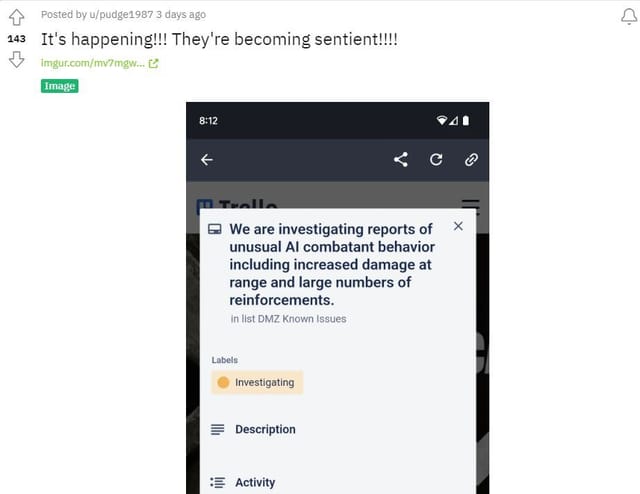Select the Activity section heading
The width and height of the screenshot is (640, 494).
[255, 483]
